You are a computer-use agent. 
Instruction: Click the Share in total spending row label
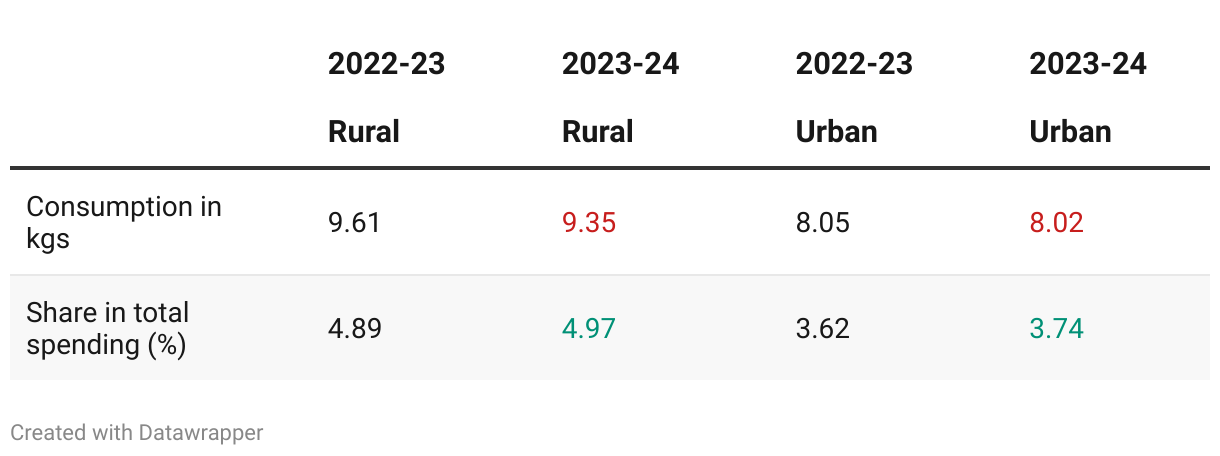[108, 328]
